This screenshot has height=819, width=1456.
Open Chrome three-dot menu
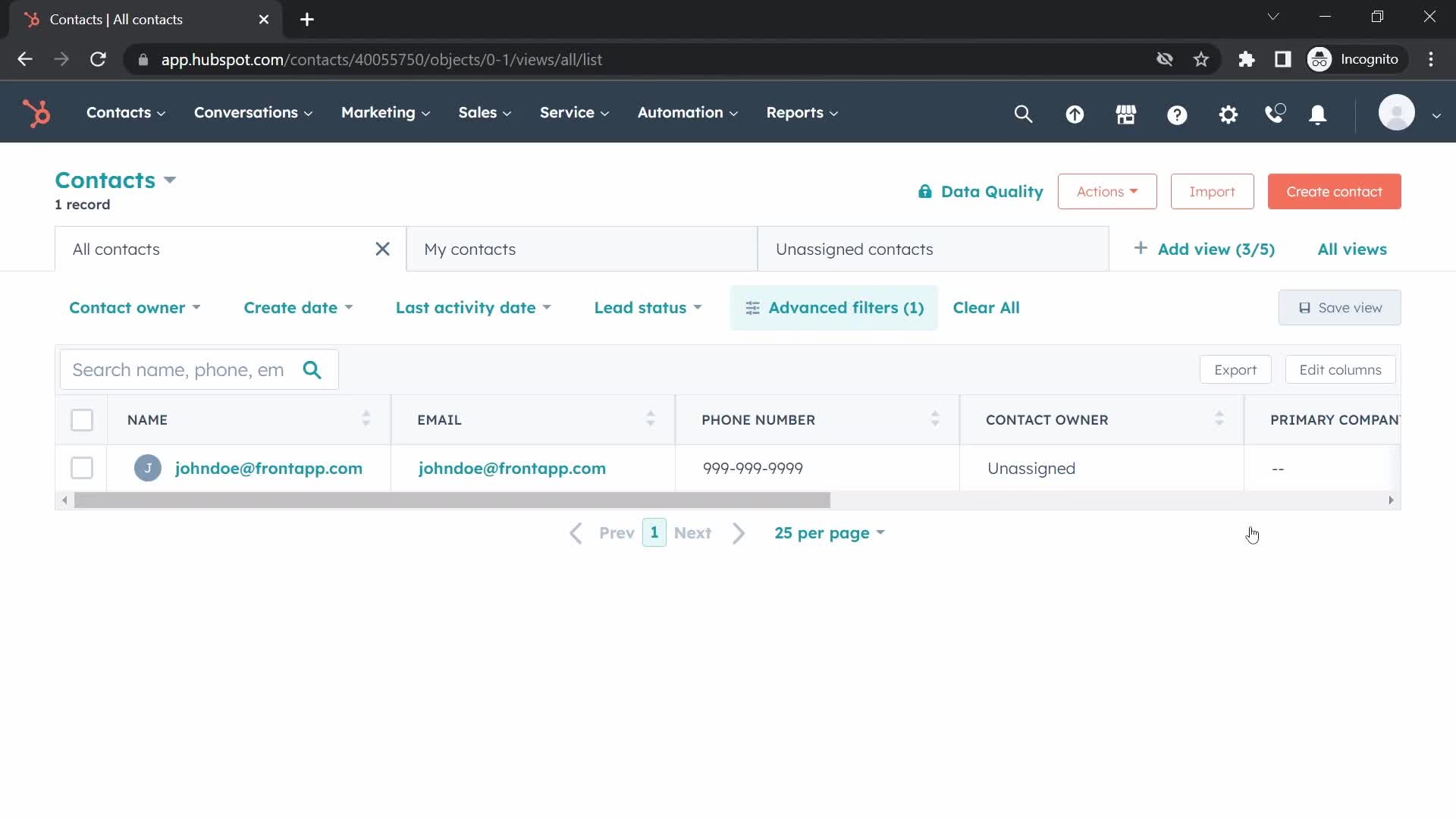1431,59
